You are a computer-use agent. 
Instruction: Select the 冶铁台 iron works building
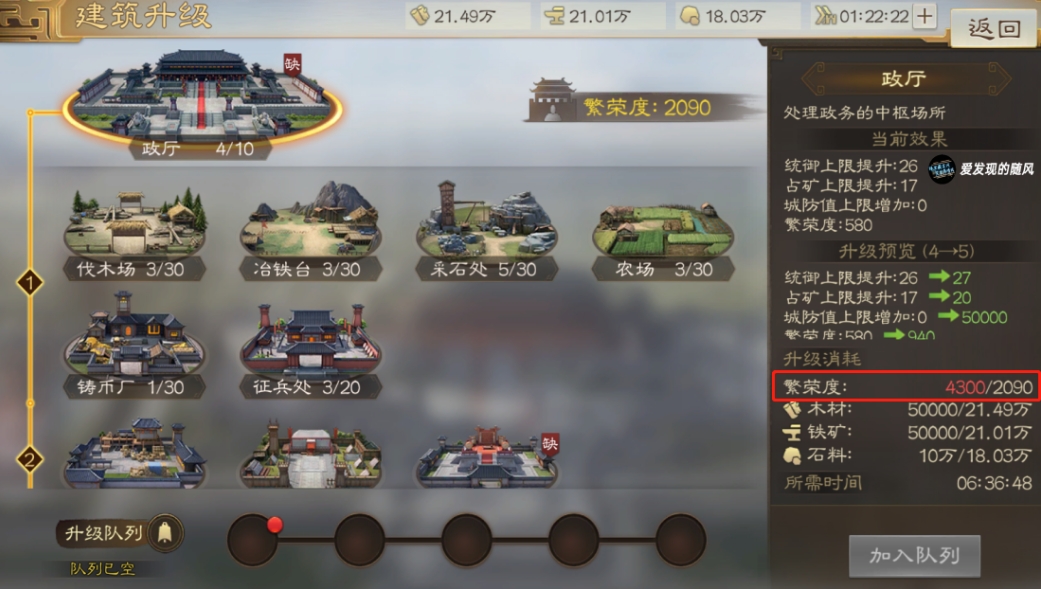pyautogui.click(x=310, y=230)
